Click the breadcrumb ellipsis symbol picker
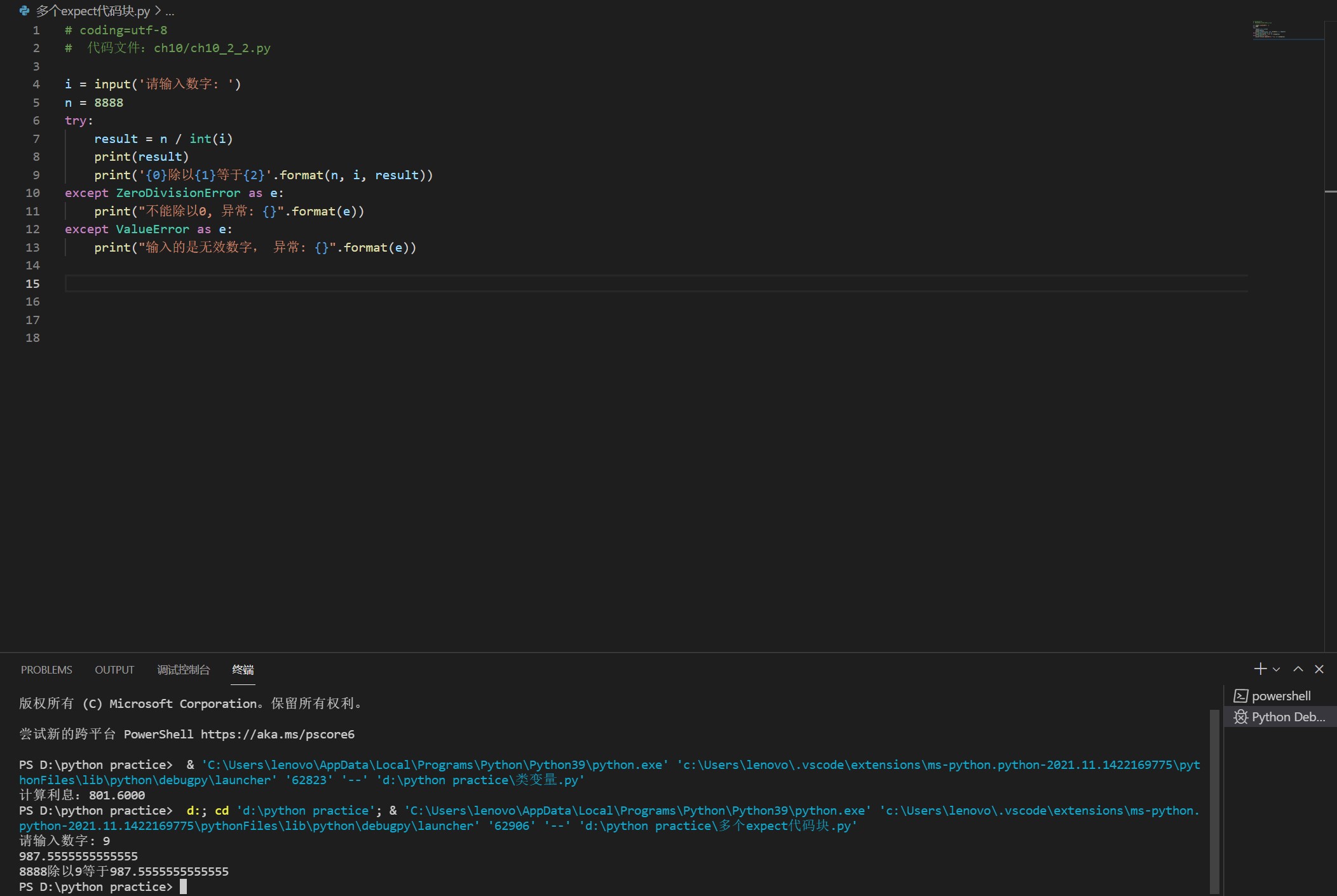The width and height of the screenshot is (1337, 896). [x=170, y=11]
